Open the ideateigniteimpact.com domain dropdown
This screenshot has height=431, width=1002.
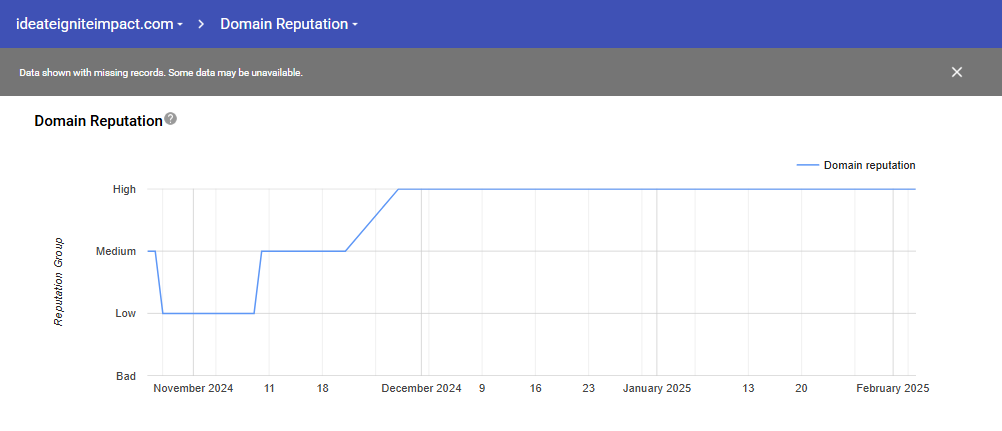99,24
